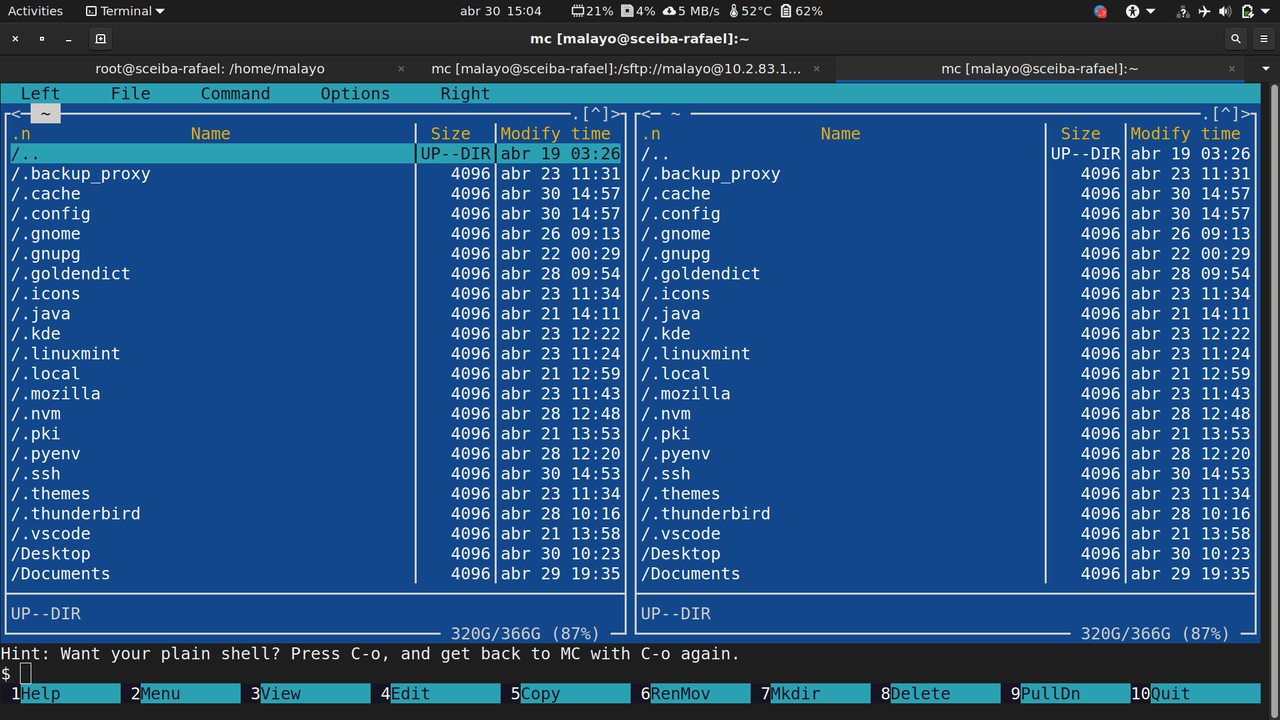
Task: Open the Terminal app menu dropdown
Action: pyautogui.click(x=125, y=11)
